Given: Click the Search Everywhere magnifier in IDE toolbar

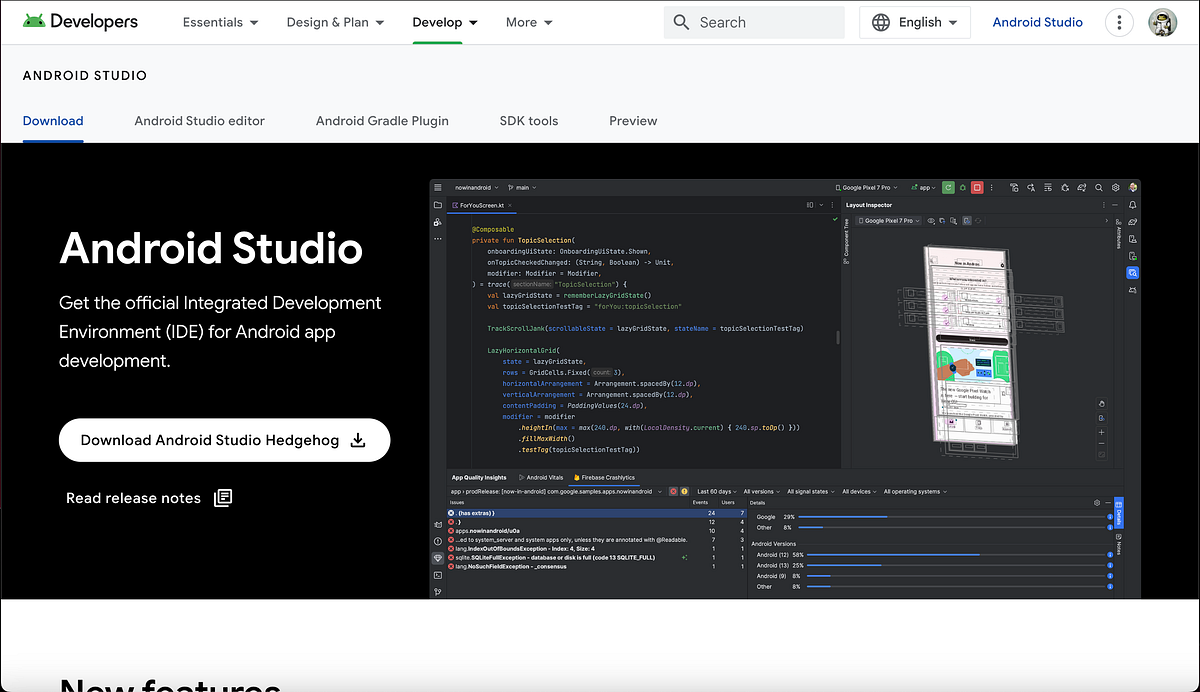Looking at the screenshot, I should (1099, 187).
